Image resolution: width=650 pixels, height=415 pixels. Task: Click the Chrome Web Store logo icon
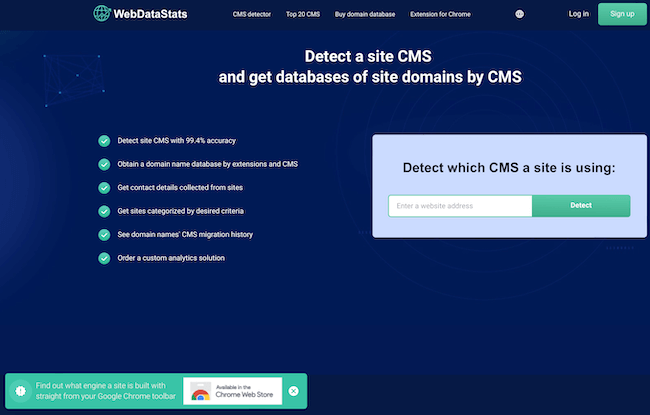[201, 391]
